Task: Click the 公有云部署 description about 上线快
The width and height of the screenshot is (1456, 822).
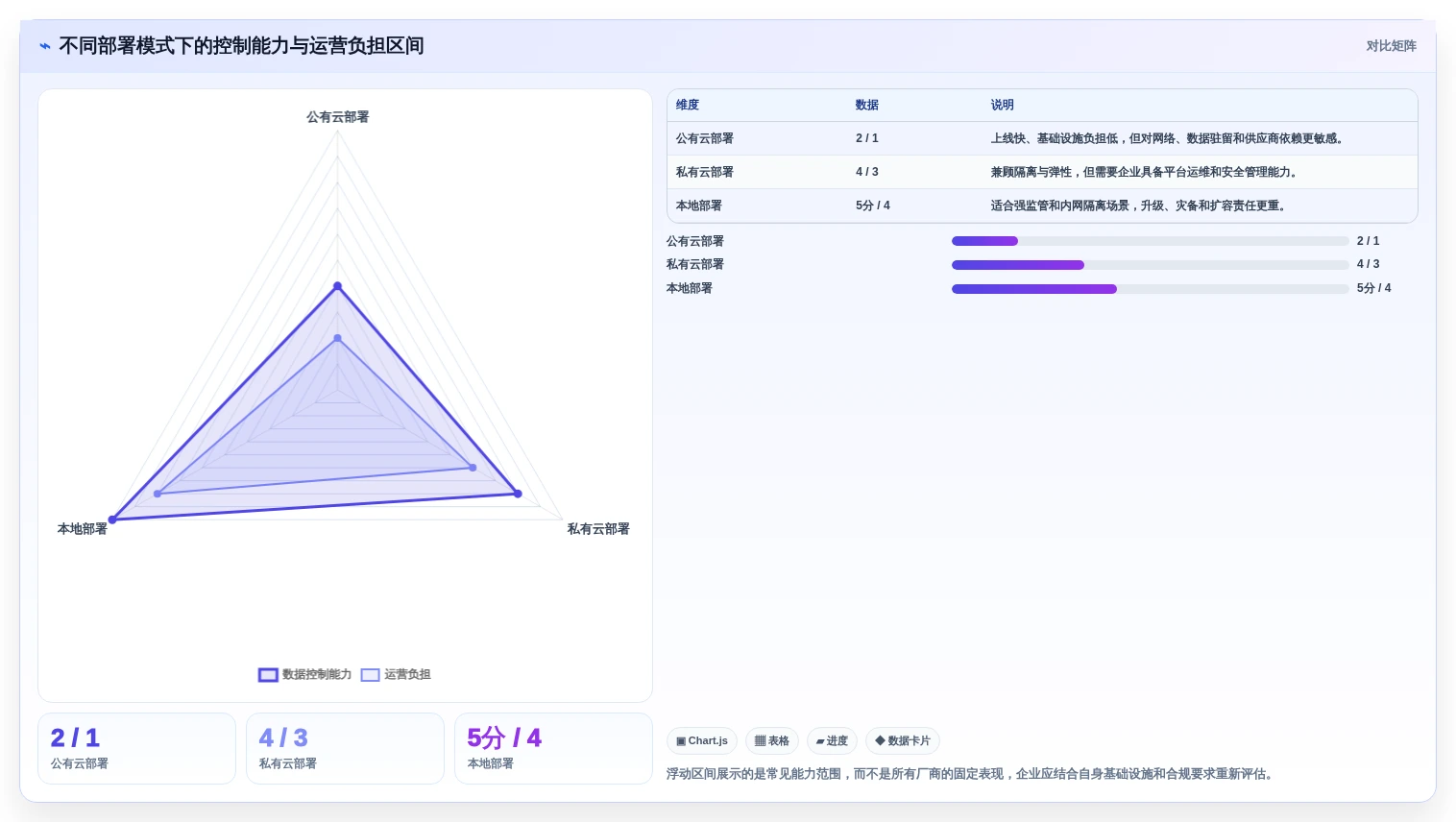Action: [x=1169, y=138]
